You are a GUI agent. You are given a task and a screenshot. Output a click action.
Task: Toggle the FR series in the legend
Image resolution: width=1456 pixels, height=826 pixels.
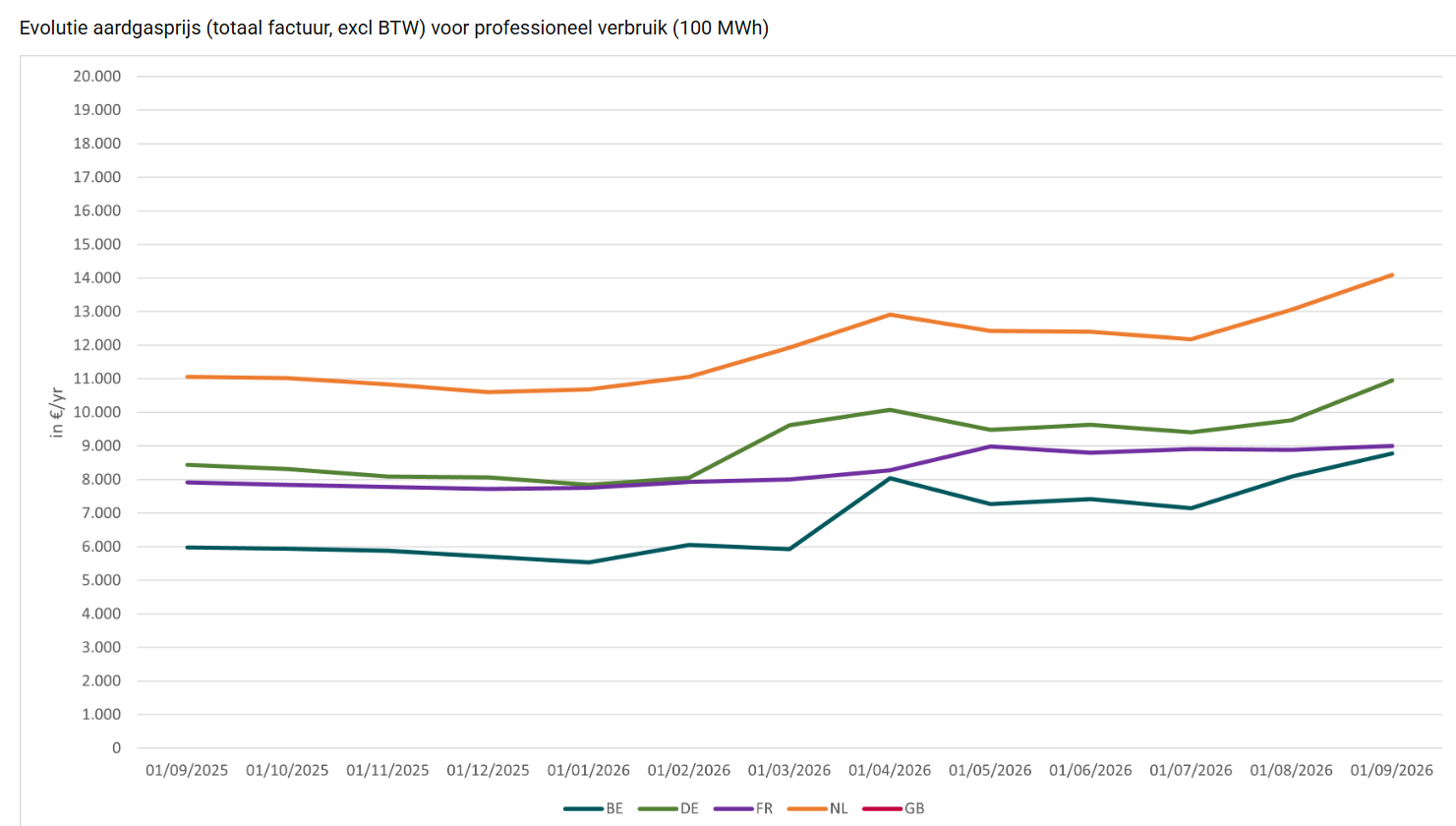pyautogui.click(x=743, y=808)
